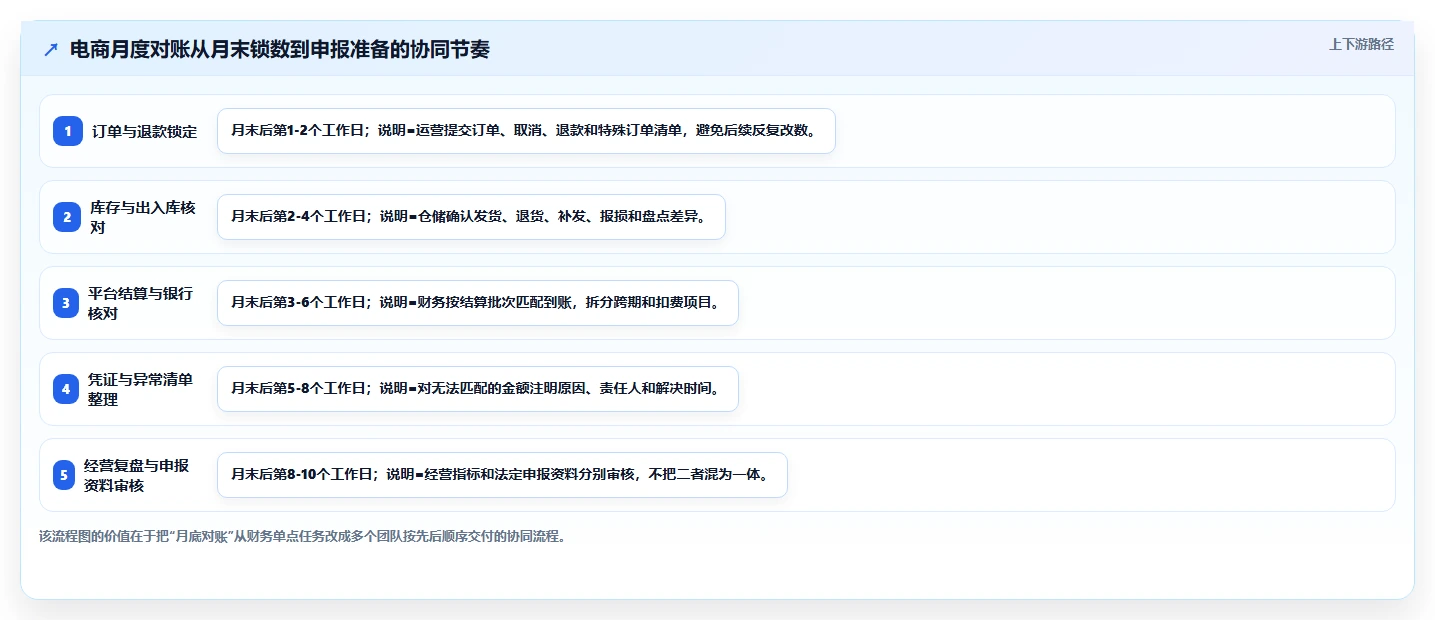
Task: Click step badge 5 for 经营复盘与申报资料审核
Action: (x=64, y=475)
